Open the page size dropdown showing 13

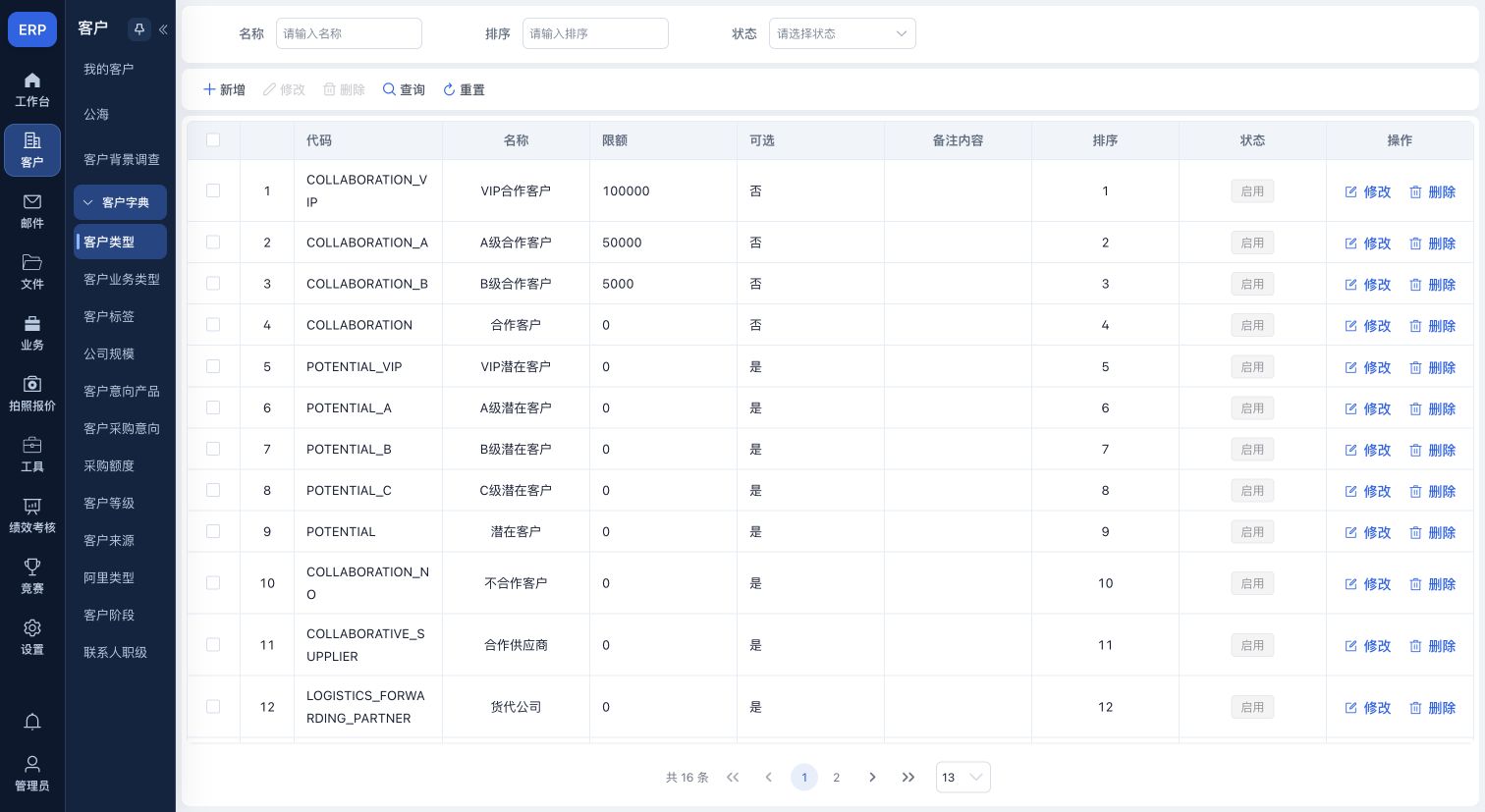click(963, 778)
